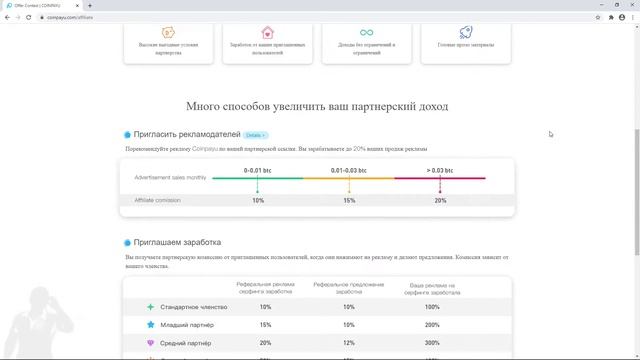Click the Affiliate commission row label

(158, 200)
